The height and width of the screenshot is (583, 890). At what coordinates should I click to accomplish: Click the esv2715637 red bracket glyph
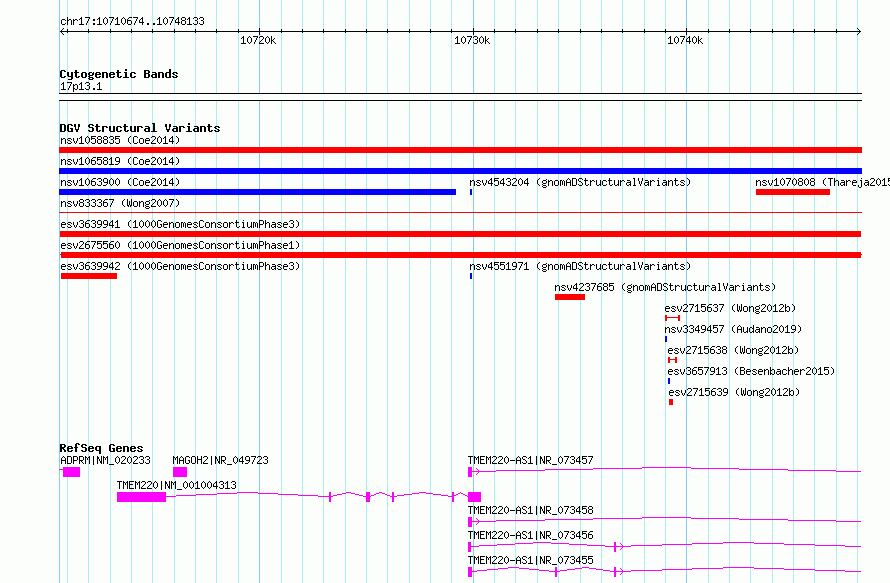click(x=673, y=318)
